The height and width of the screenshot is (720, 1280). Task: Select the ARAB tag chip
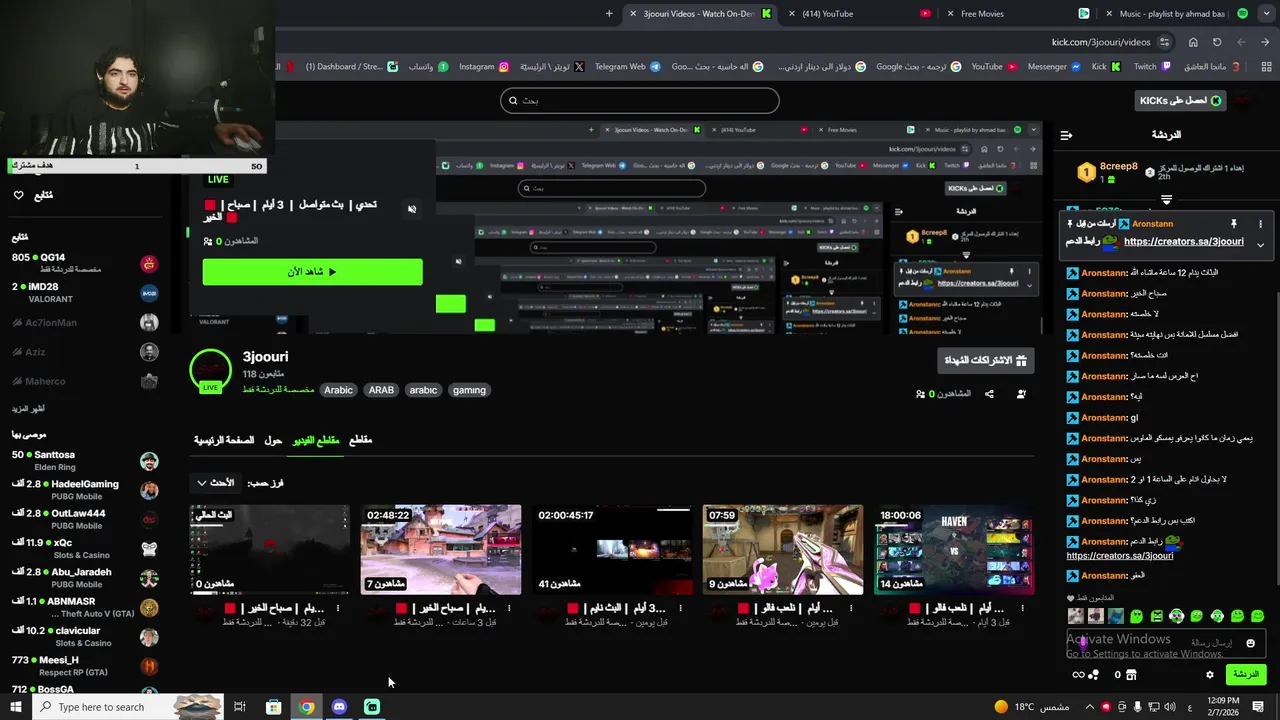pos(381,390)
